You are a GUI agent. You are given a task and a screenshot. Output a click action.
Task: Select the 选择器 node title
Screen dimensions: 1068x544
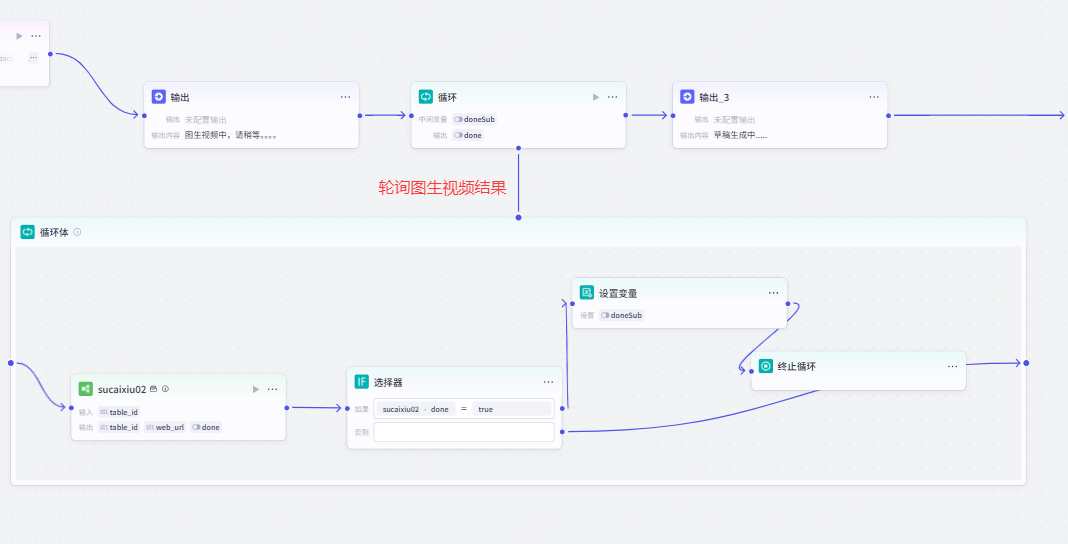point(388,383)
